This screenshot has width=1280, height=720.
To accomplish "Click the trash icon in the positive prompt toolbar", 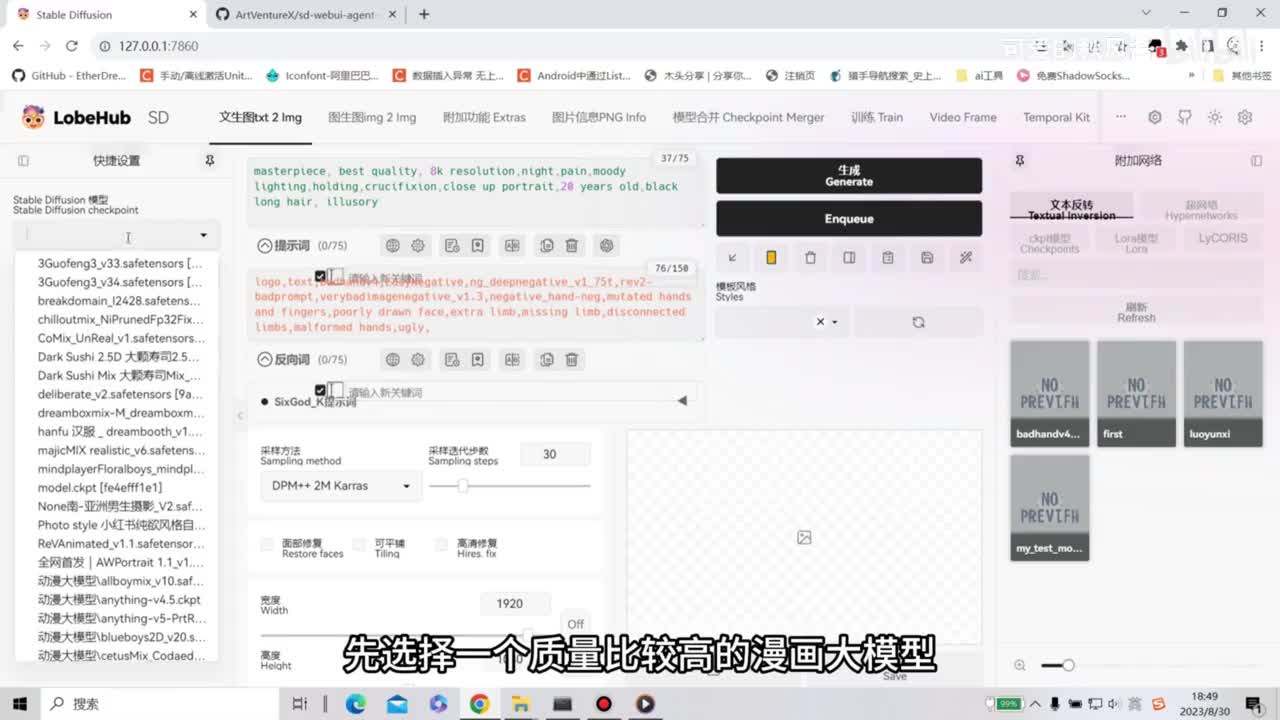I will pos(572,245).
